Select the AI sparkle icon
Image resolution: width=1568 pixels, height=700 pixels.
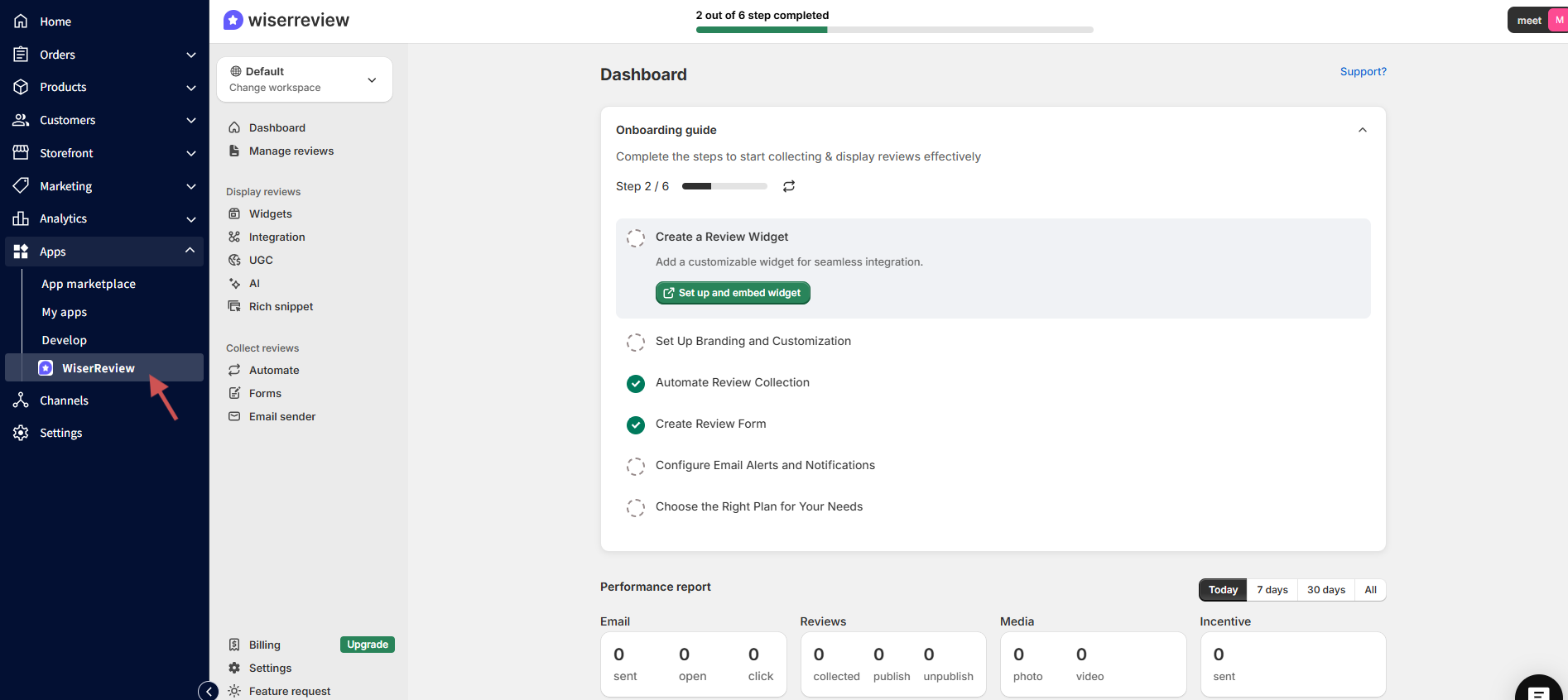234,283
